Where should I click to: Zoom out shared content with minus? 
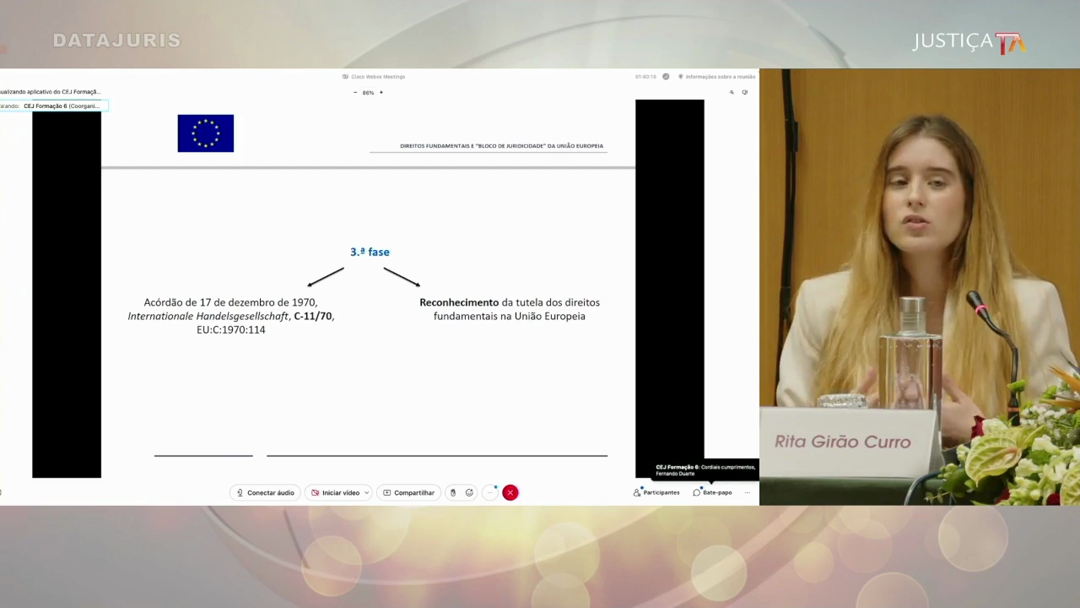click(355, 93)
